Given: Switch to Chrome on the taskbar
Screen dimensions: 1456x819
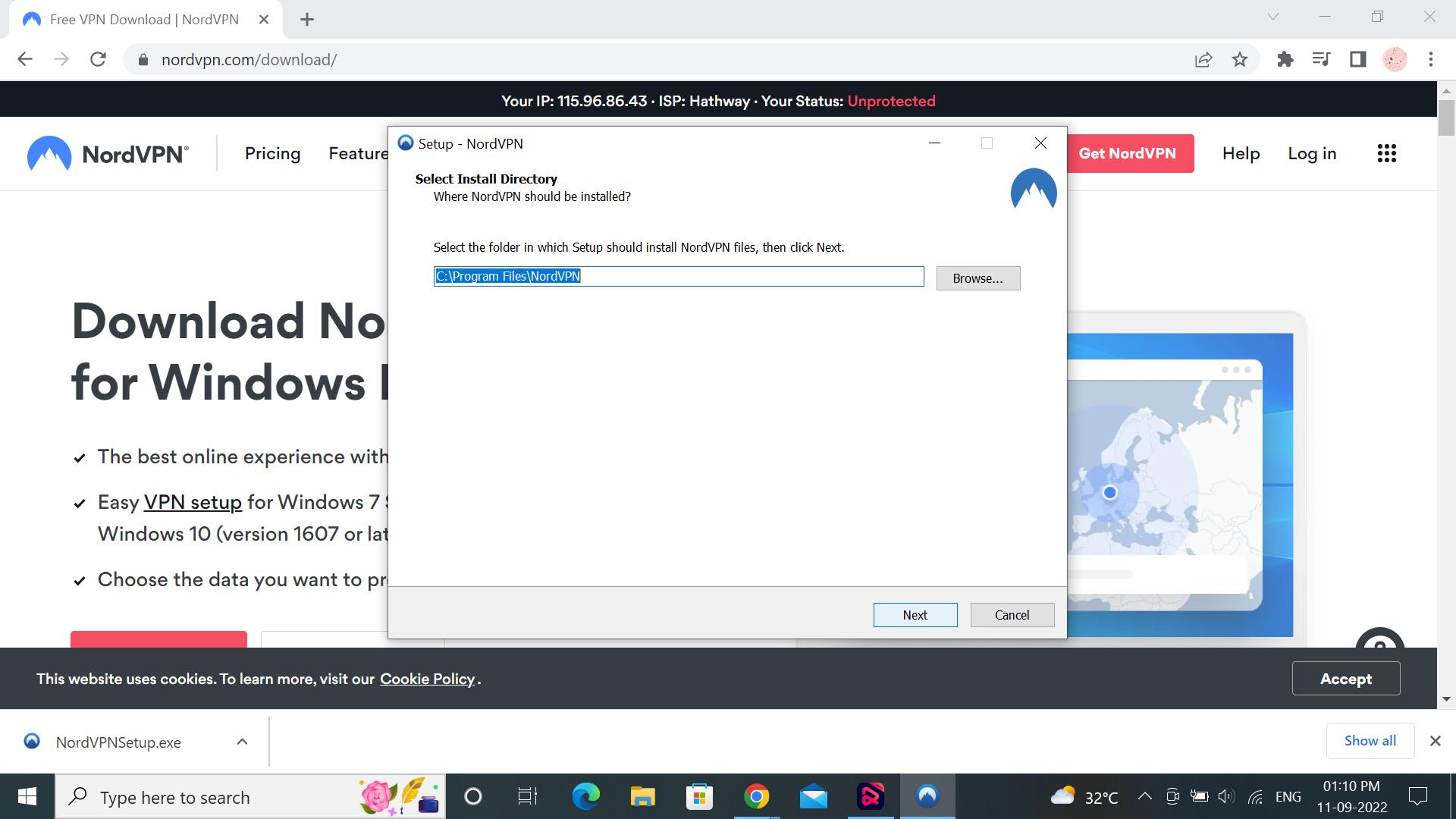Looking at the screenshot, I should click(756, 797).
